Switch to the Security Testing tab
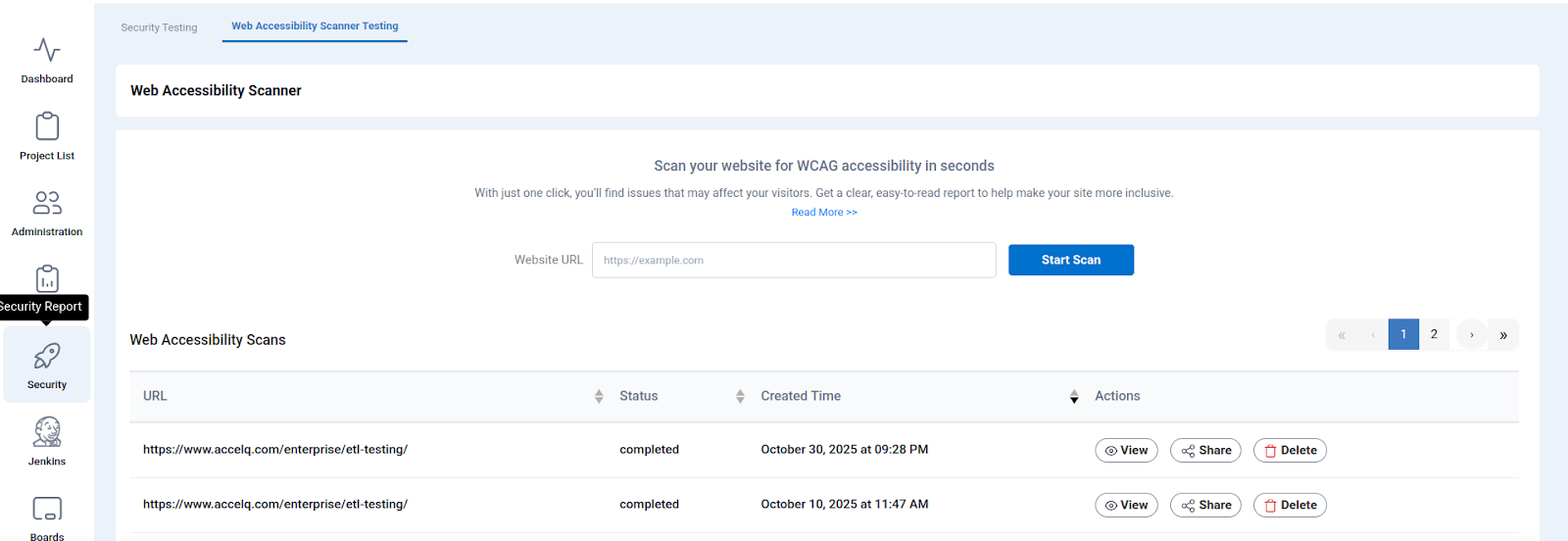Screen dimensions: 1568x541 point(159,27)
